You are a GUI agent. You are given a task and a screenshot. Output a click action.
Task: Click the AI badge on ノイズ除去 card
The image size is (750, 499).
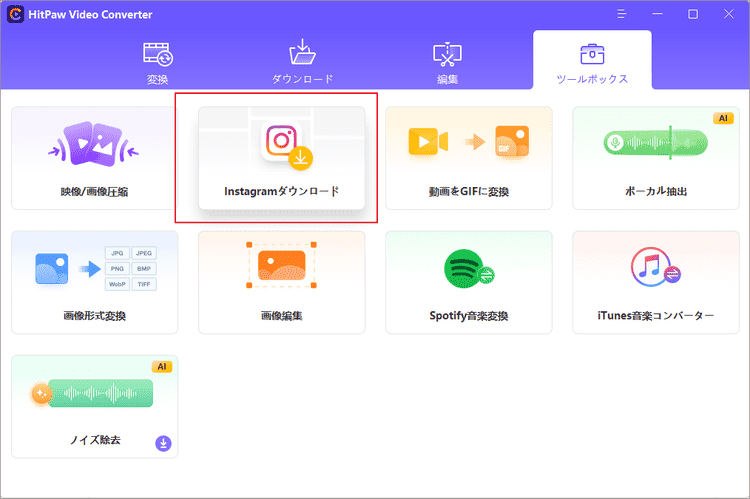[x=162, y=366]
